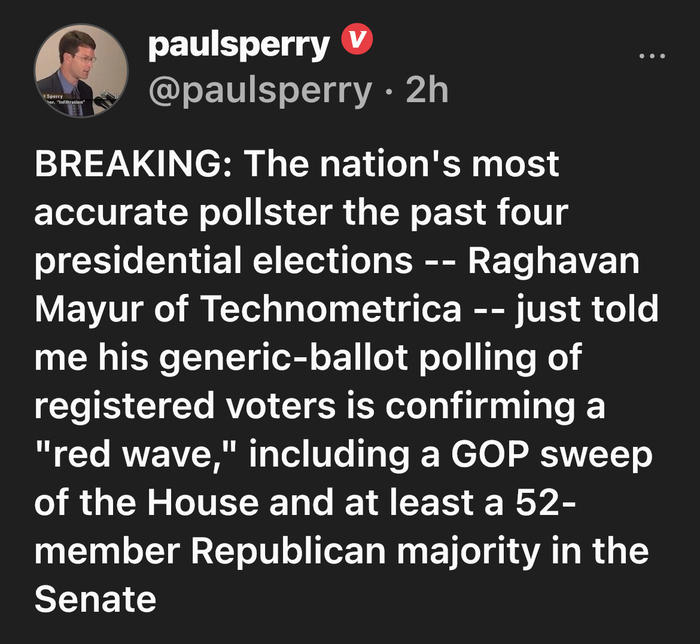Click the word Senate ending the post
Viewport: 700px width, 644px height.
pyautogui.click(x=96, y=598)
